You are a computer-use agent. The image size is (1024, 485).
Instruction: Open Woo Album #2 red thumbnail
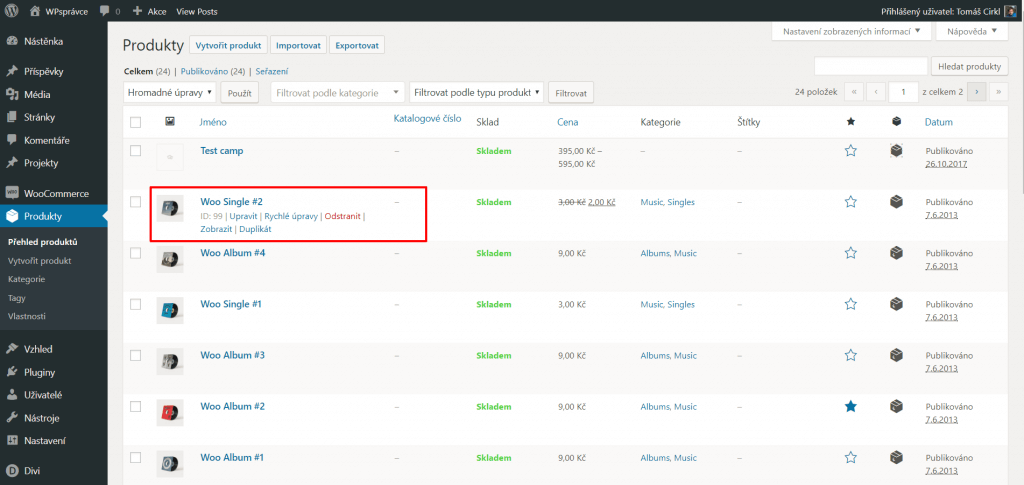click(170, 413)
